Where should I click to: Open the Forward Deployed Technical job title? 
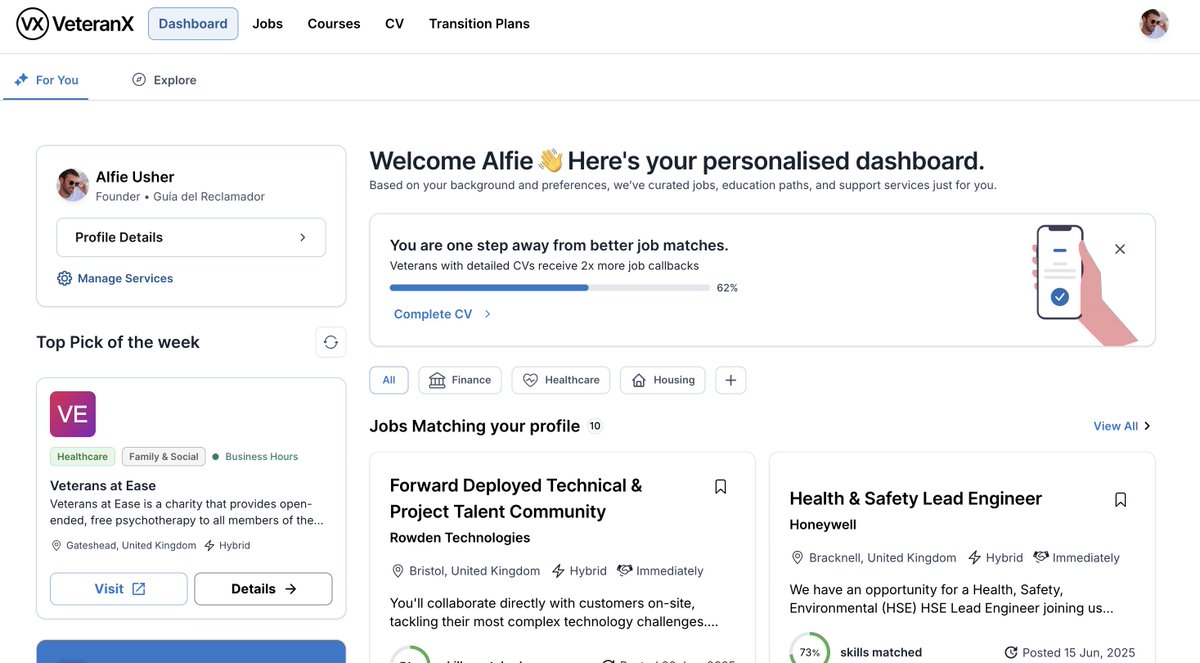point(516,499)
